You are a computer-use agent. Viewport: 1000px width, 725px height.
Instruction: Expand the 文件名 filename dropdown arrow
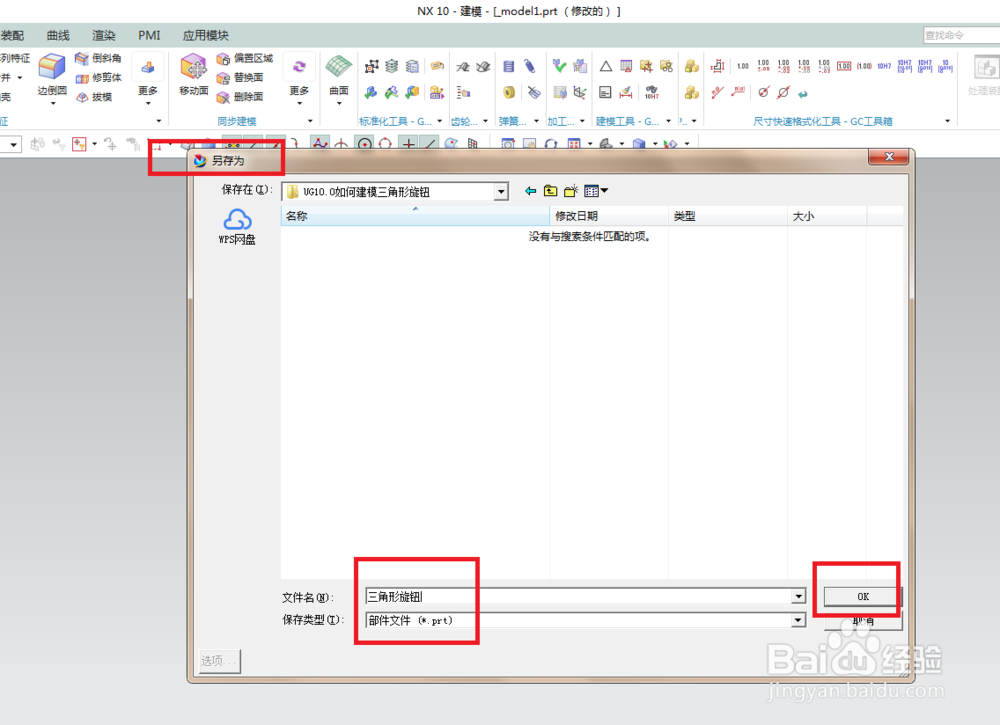pyautogui.click(x=798, y=596)
